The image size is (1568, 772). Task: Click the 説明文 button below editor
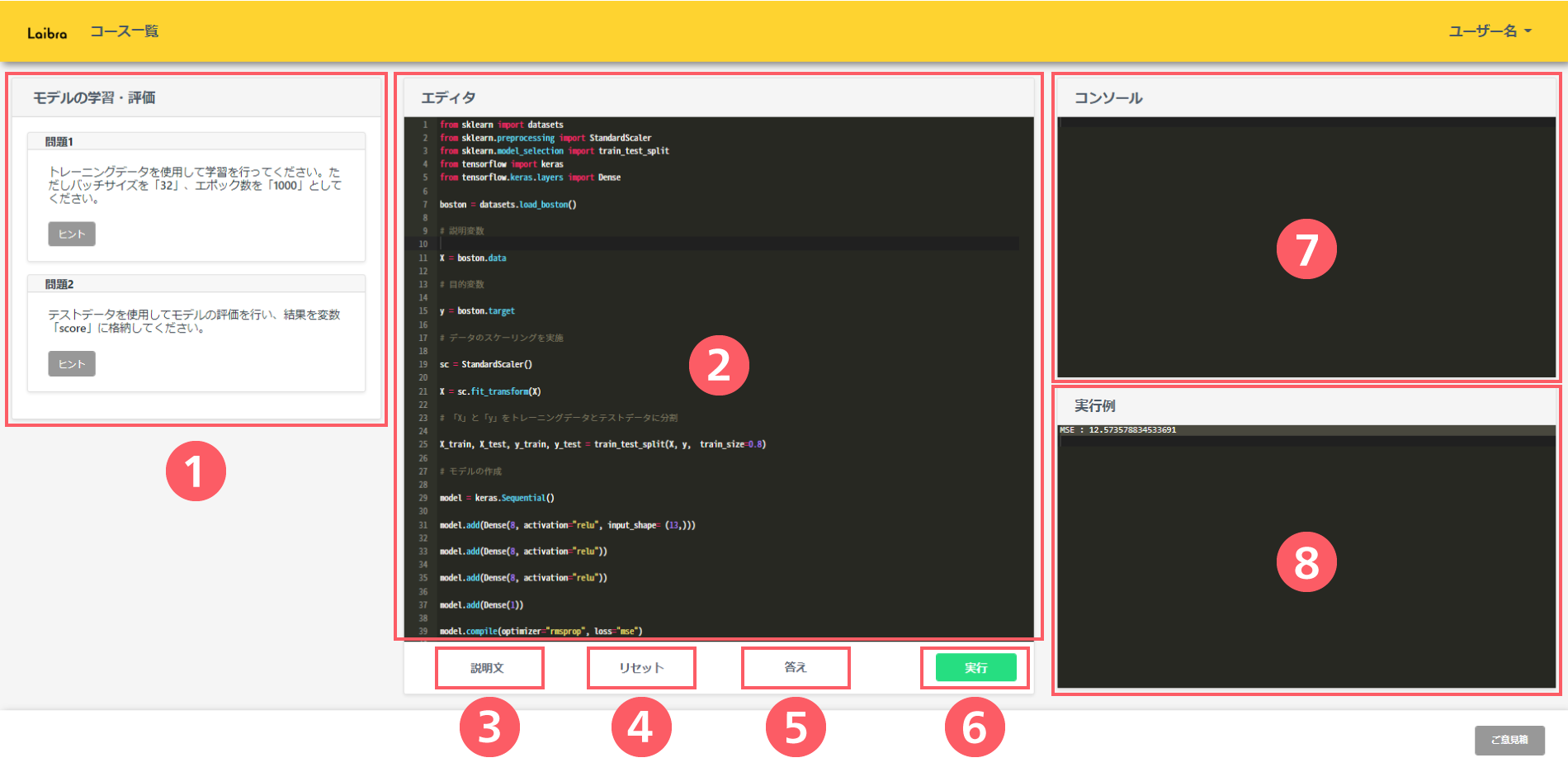tap(488, 668)
